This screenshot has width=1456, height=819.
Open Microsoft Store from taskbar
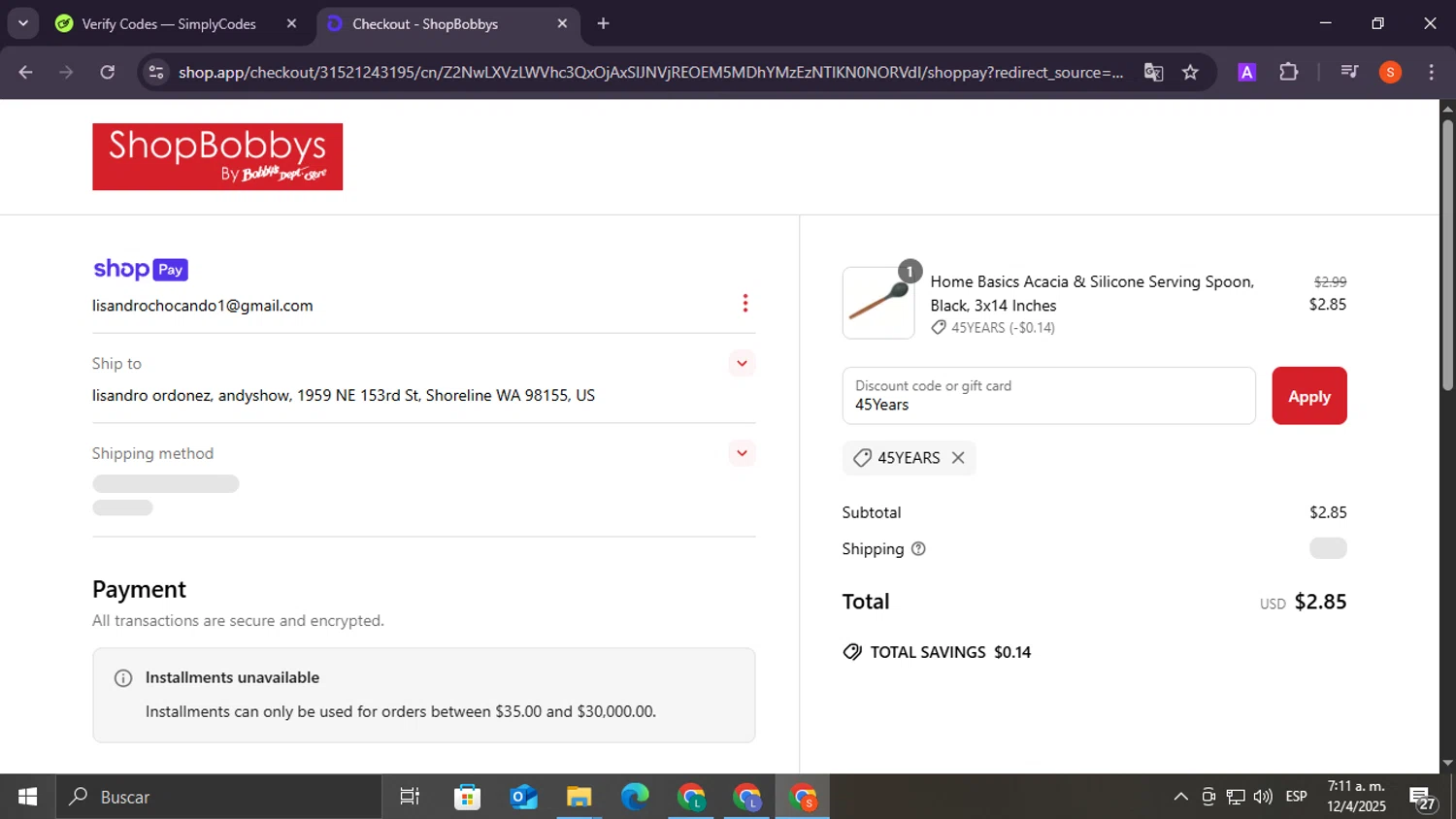467,797
